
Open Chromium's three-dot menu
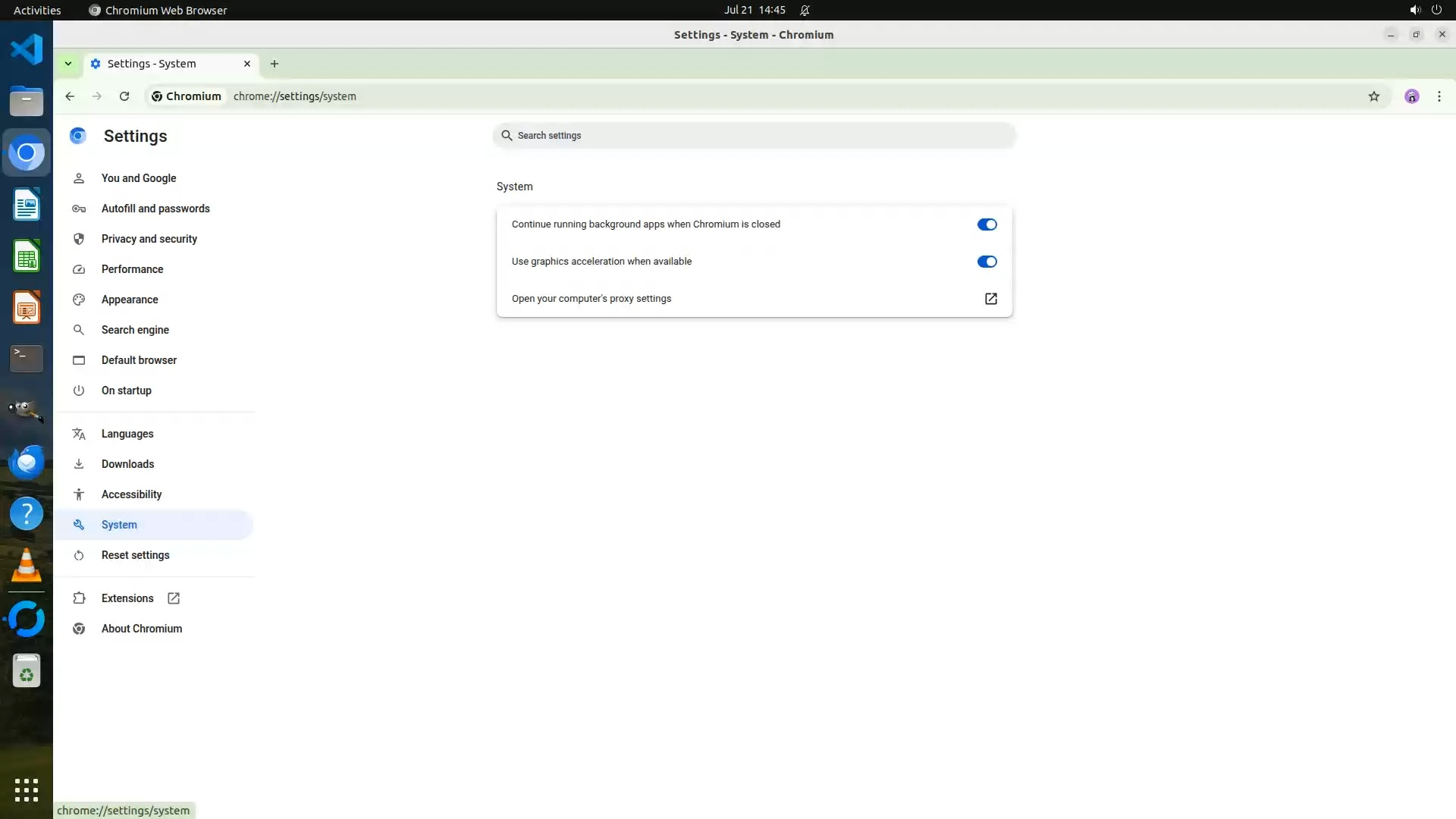pyautogui.click(x=1439, y=96)
